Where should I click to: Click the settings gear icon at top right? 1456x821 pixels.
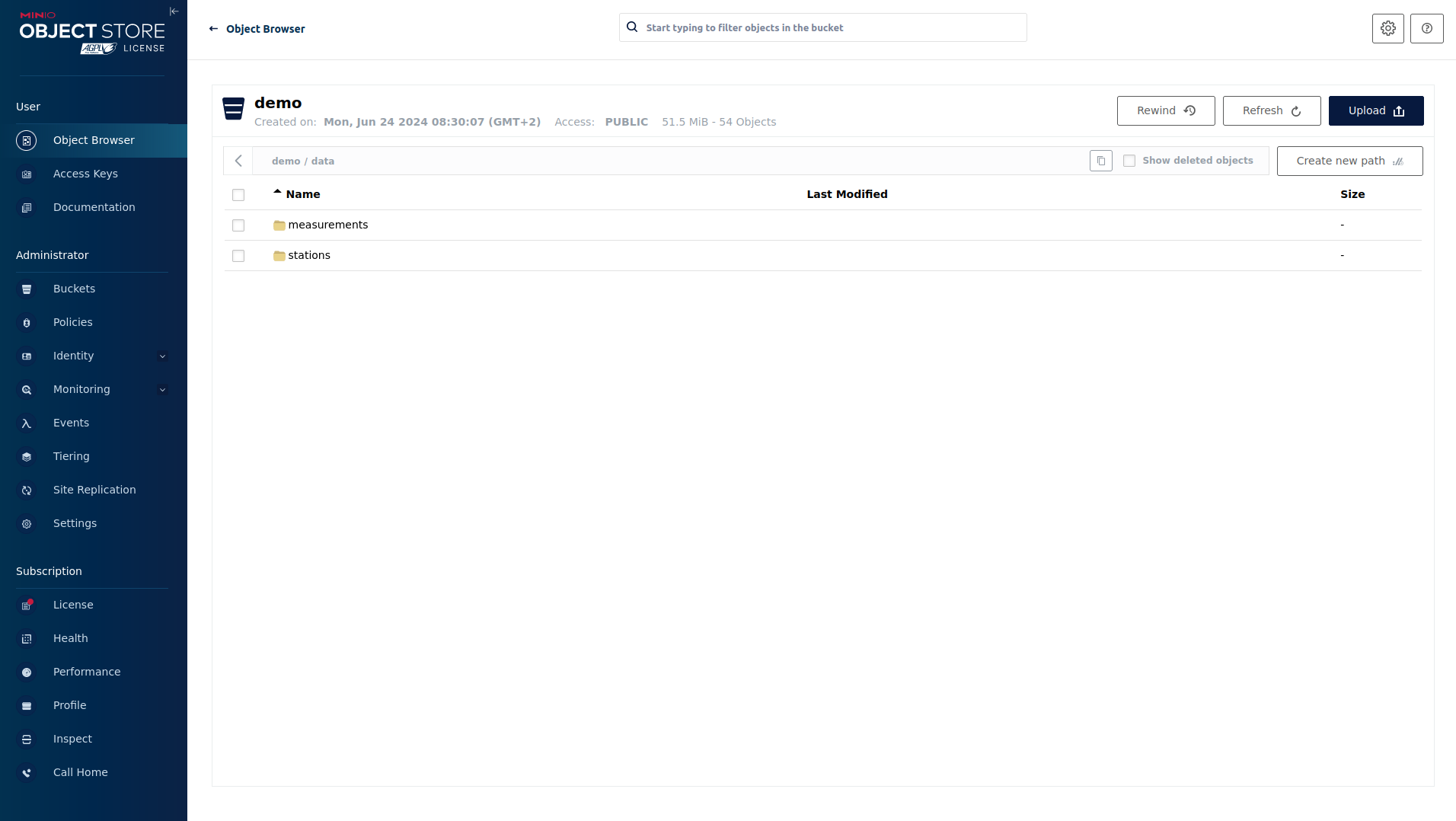point(1387,28)
